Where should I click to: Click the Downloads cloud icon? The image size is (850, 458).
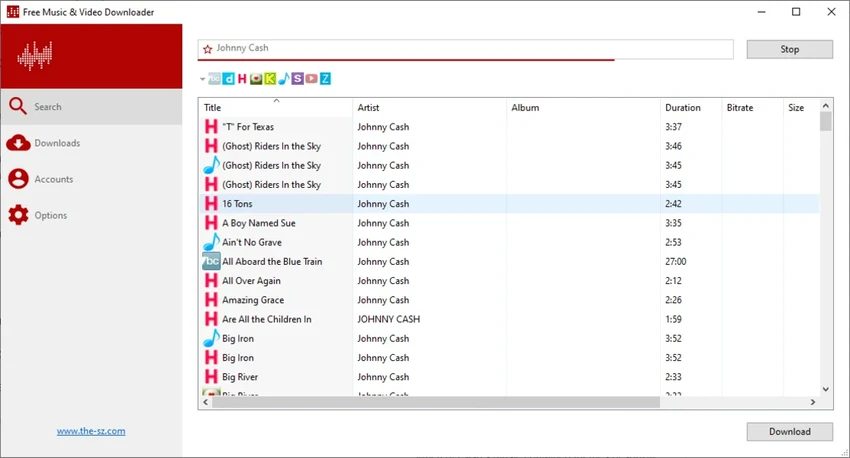pos(18,143)
